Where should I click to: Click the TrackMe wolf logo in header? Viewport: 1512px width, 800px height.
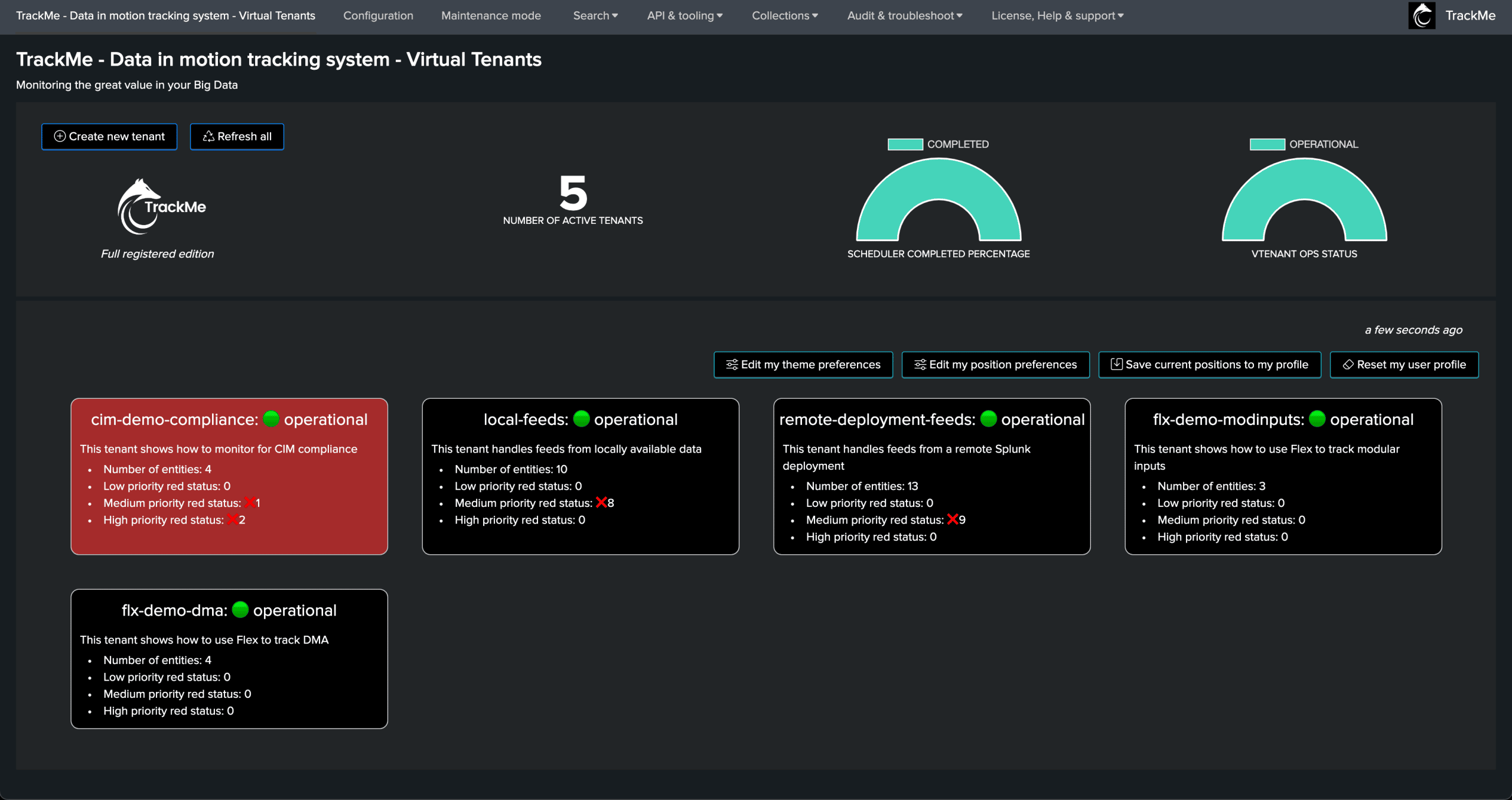point(1422,16)
